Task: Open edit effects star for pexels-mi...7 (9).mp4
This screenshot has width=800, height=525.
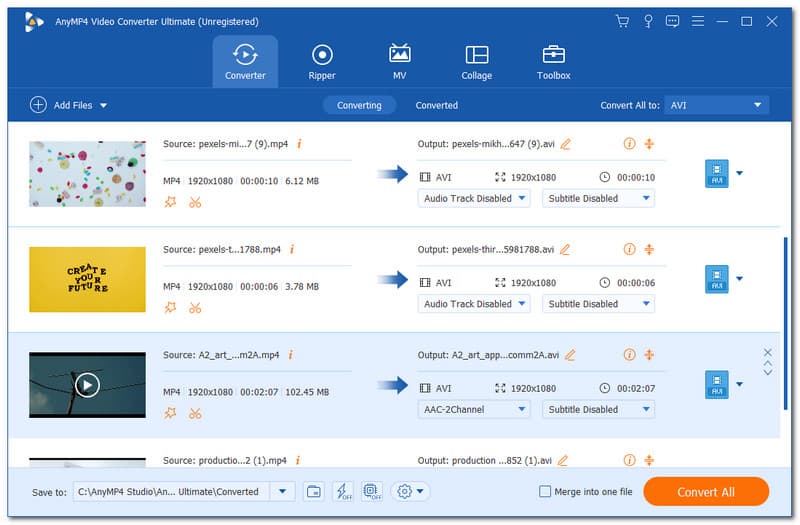Action: [170, 202]
